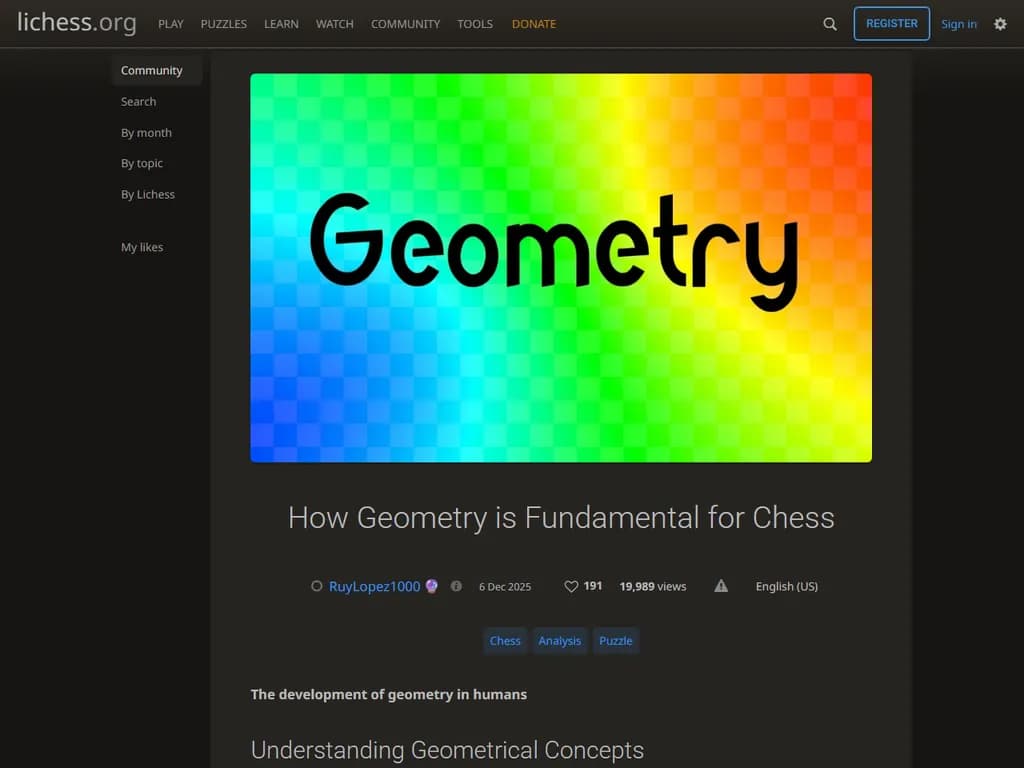
Task: Click the Sign in link
Action: (x=958, y=23)
